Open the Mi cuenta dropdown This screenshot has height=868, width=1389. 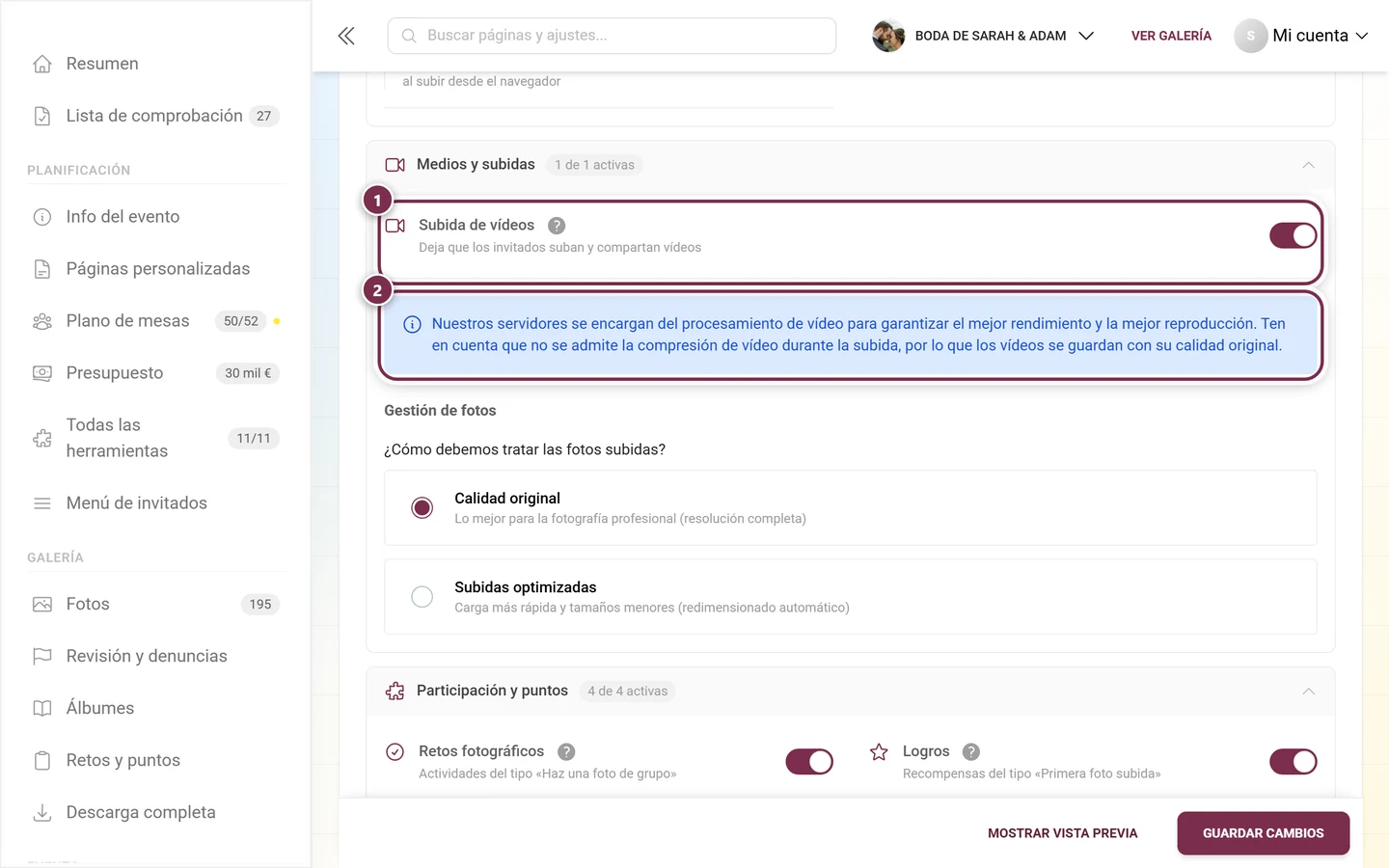[x=1302, y=36]
